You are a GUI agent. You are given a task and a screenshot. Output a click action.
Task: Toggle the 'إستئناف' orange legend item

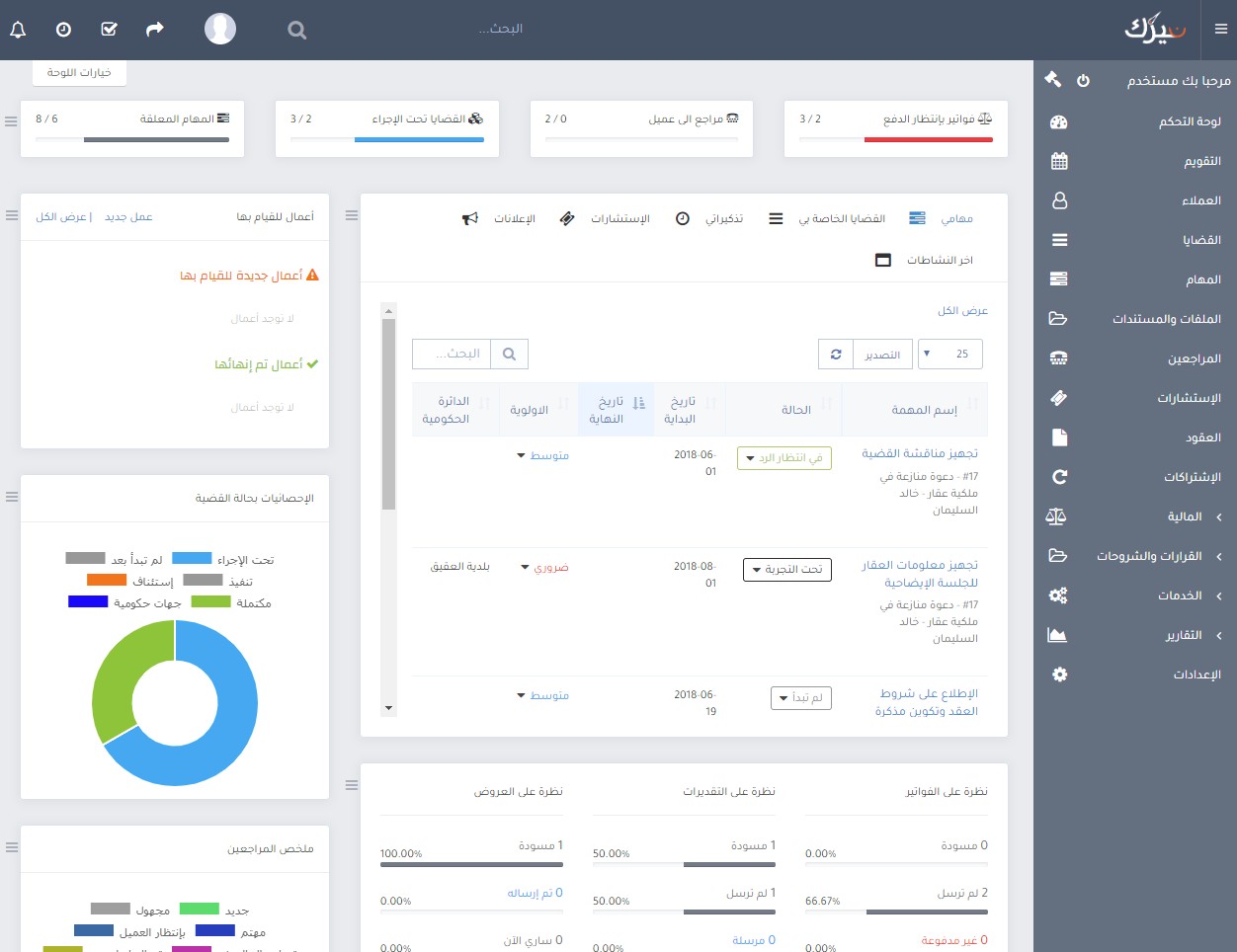[x=129, y=581]
